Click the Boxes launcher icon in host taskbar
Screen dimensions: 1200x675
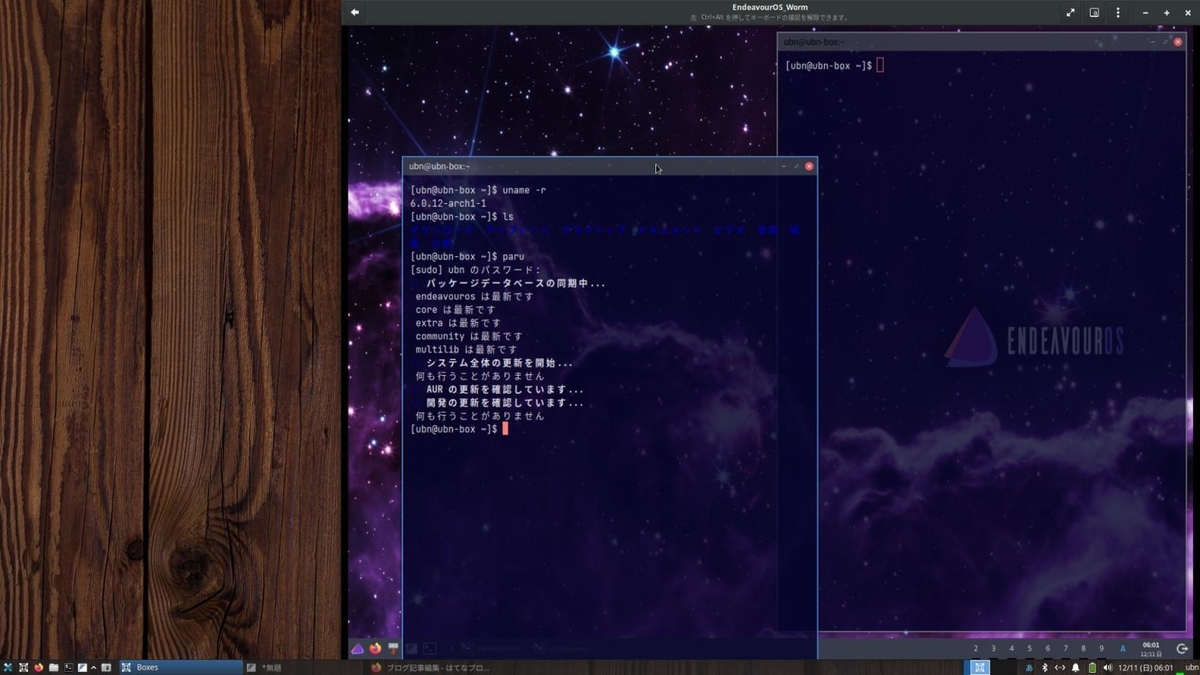[x=22, y=667]
